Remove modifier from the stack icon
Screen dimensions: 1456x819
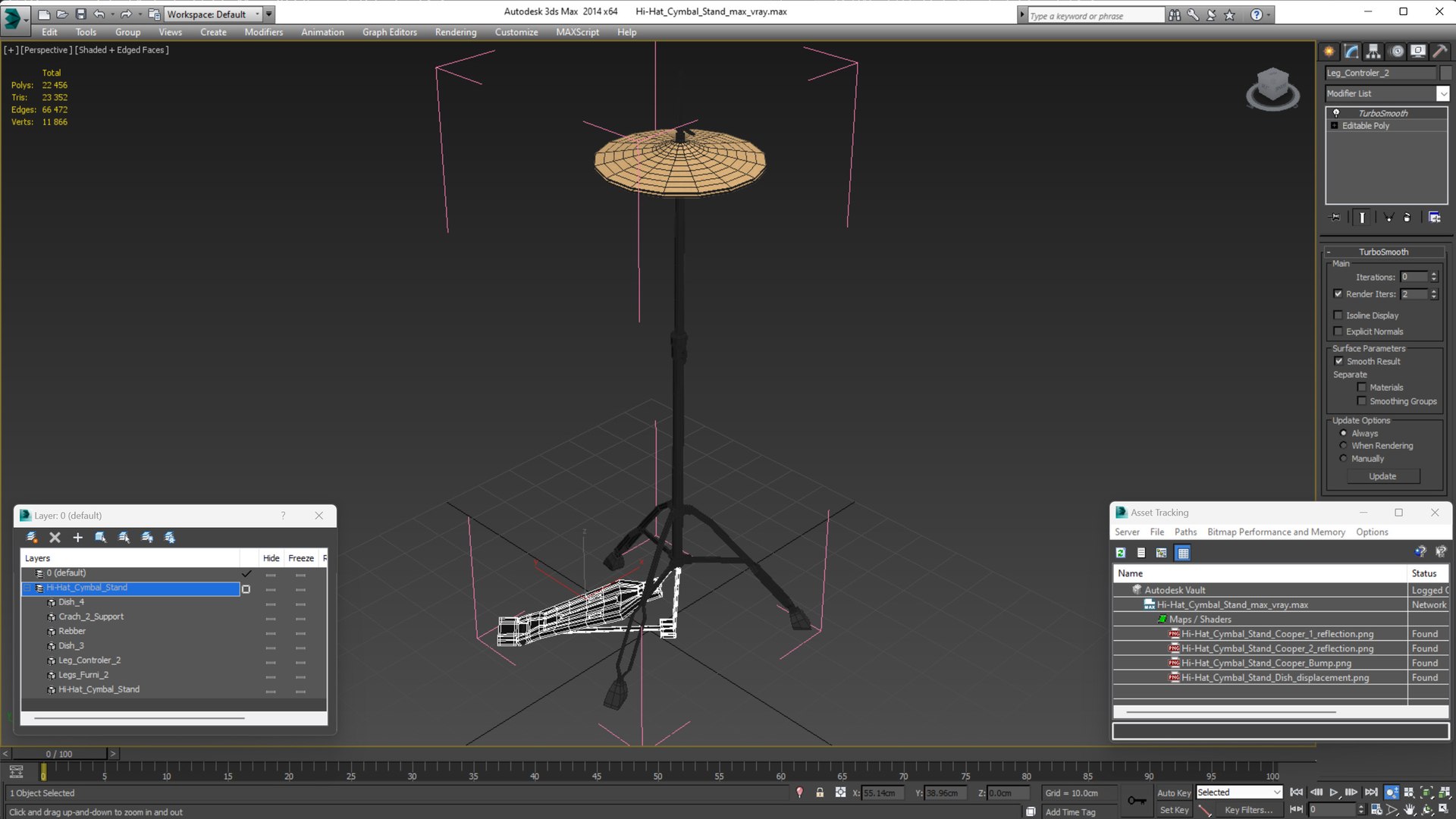(1407, 218)
